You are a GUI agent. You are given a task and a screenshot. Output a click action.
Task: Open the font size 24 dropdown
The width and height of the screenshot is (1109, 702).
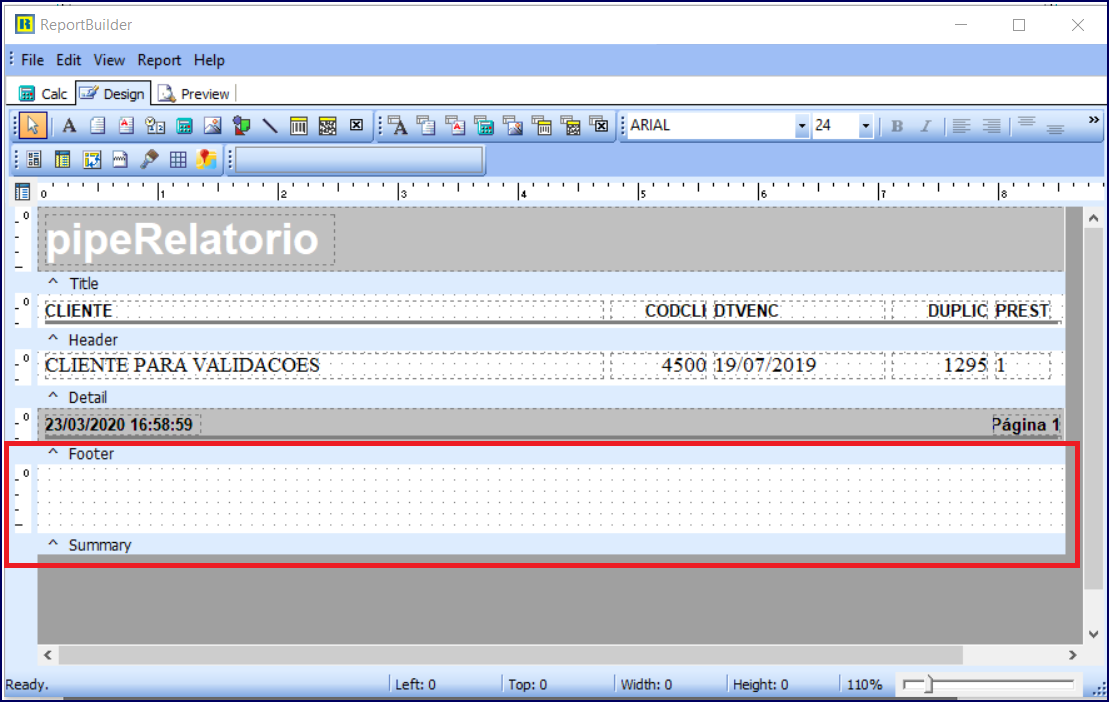pyautogui.click(x=865, y=126)
